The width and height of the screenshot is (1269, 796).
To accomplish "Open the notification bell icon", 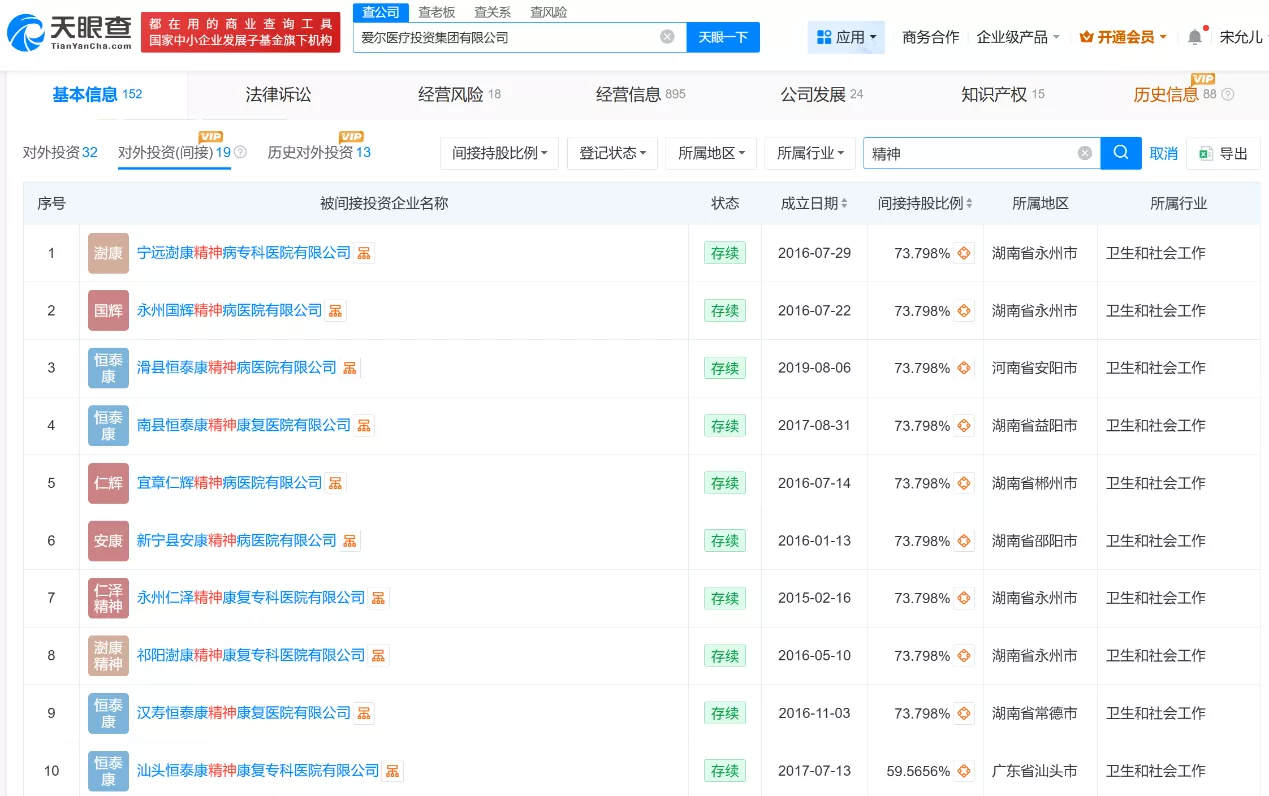I will [1195, 37].
